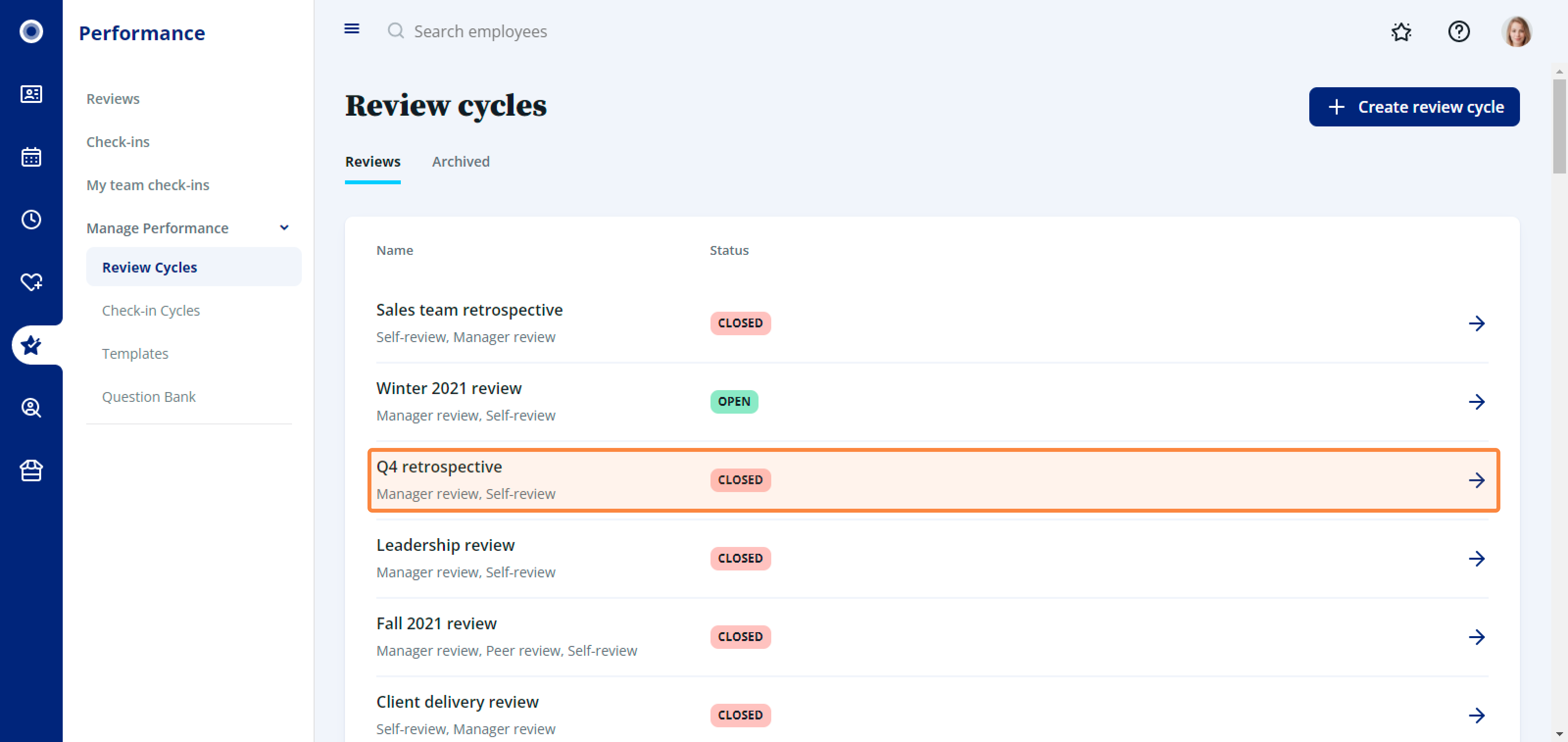Open the help question mark icon
The width and height of the screenshot is (1568, 742).
pos(1458,31)
